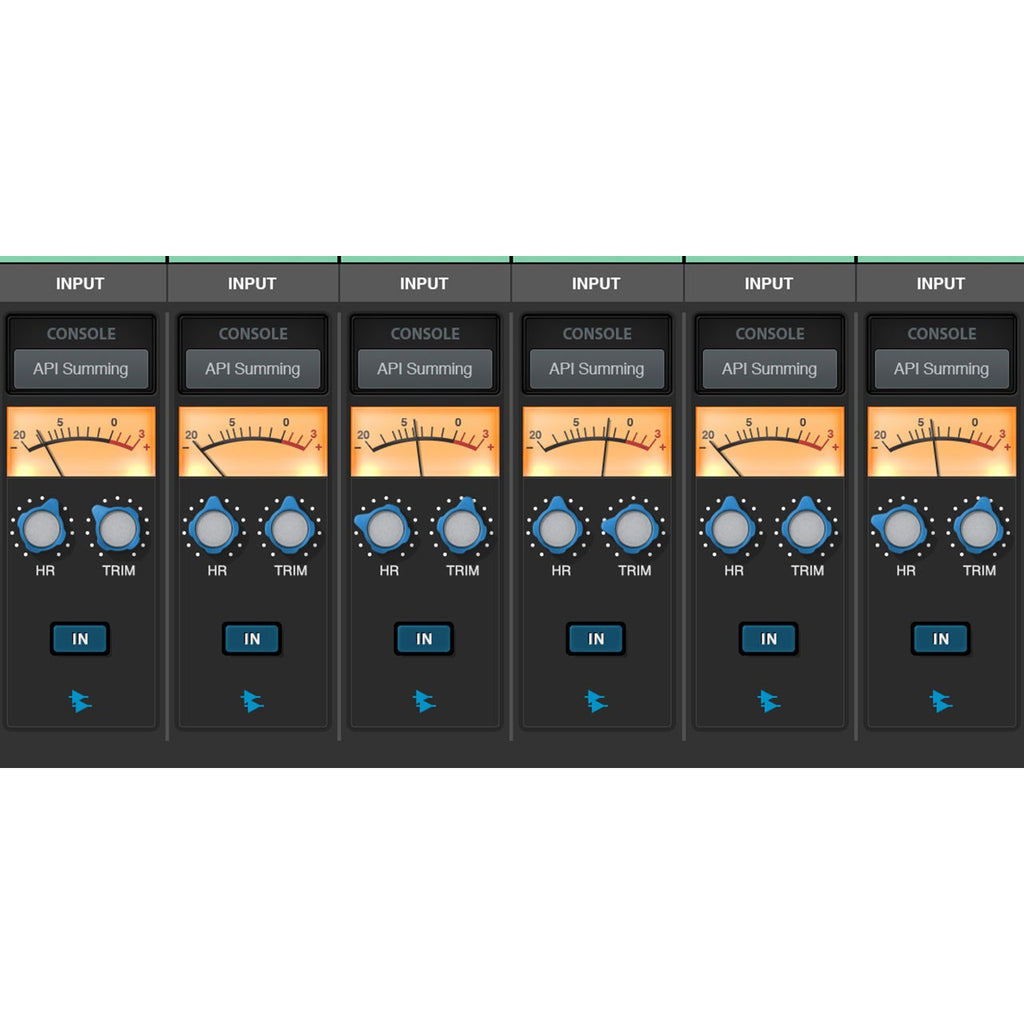Click the blue API logo icon in the fifth strip

tap(769, 701)
